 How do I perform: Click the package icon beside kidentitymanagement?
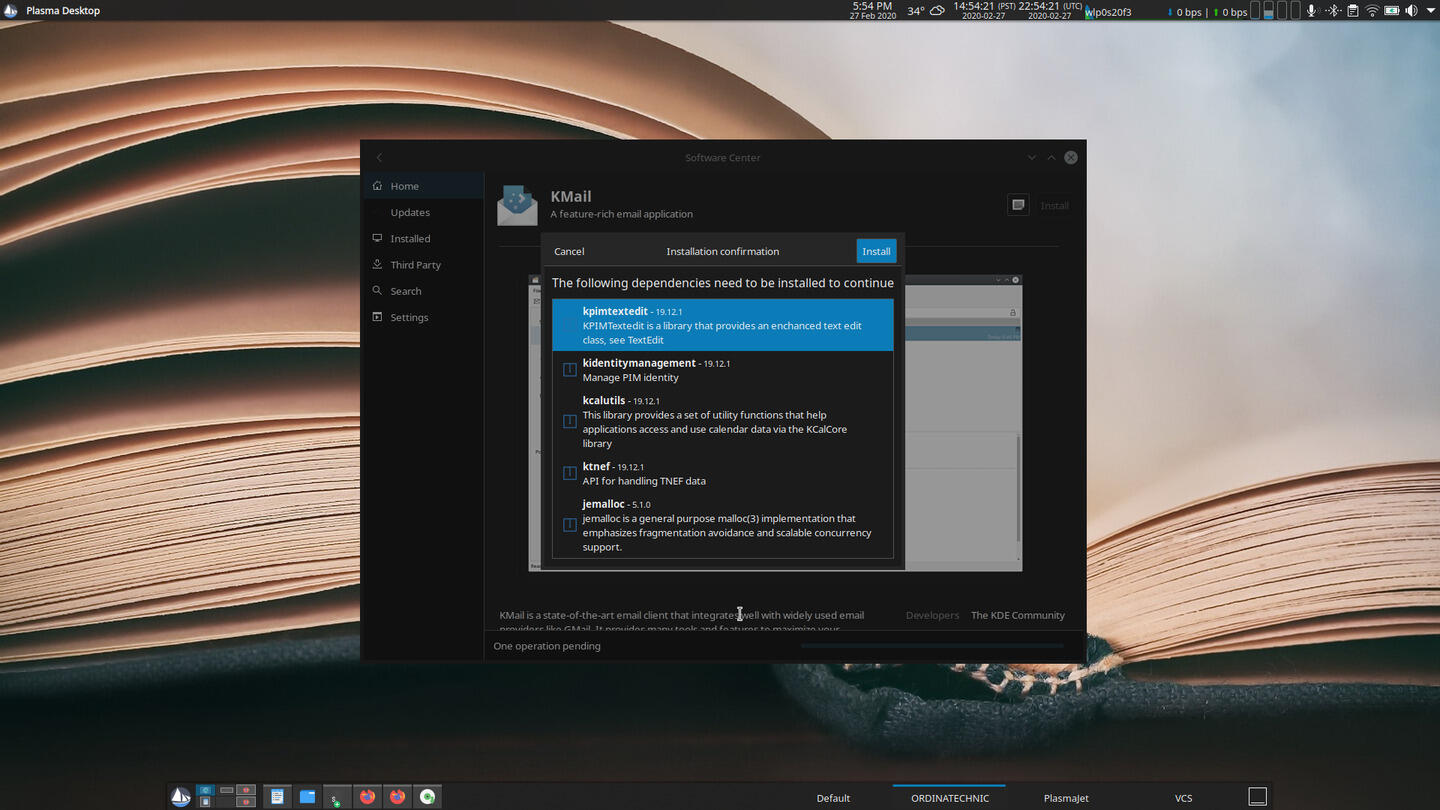pos(569,370)
